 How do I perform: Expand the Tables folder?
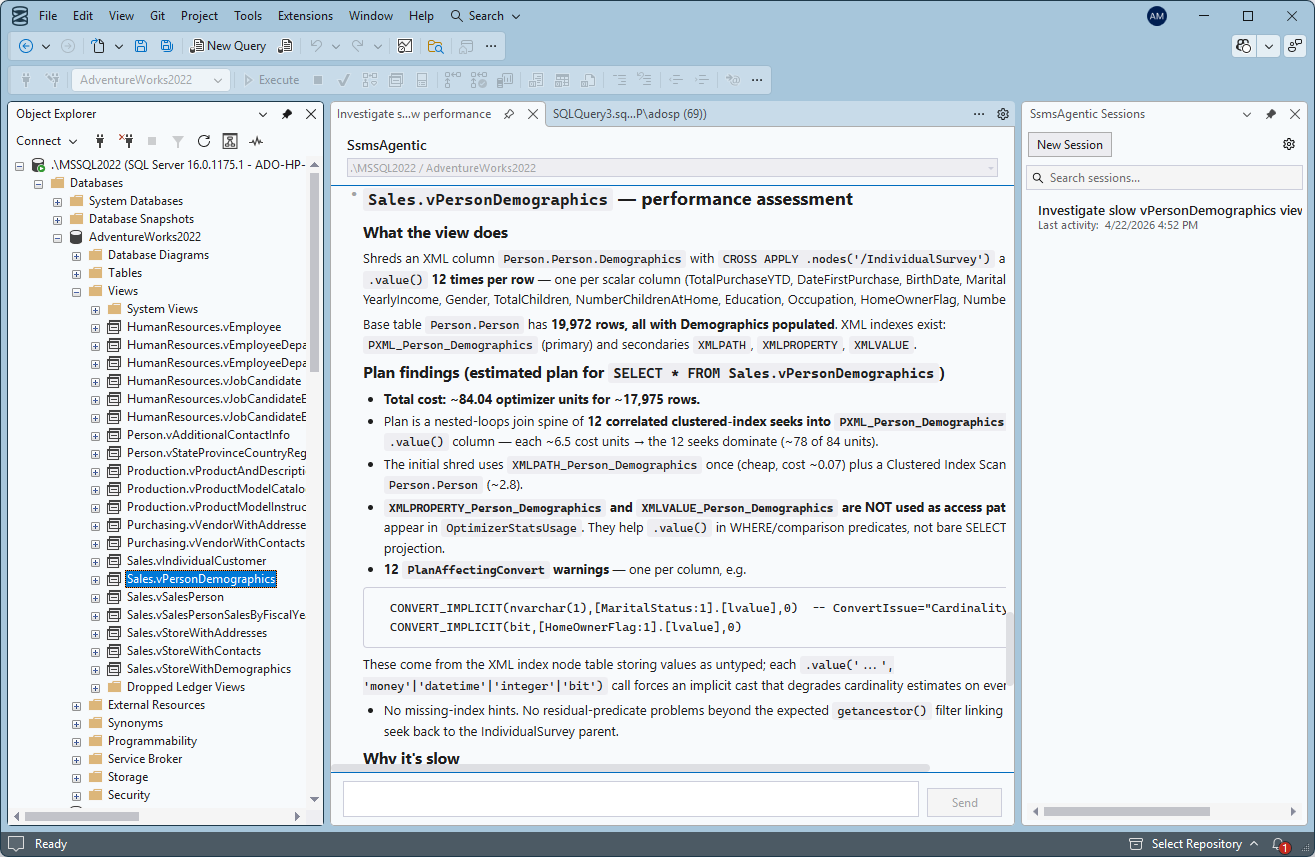(x=76, y=272)
